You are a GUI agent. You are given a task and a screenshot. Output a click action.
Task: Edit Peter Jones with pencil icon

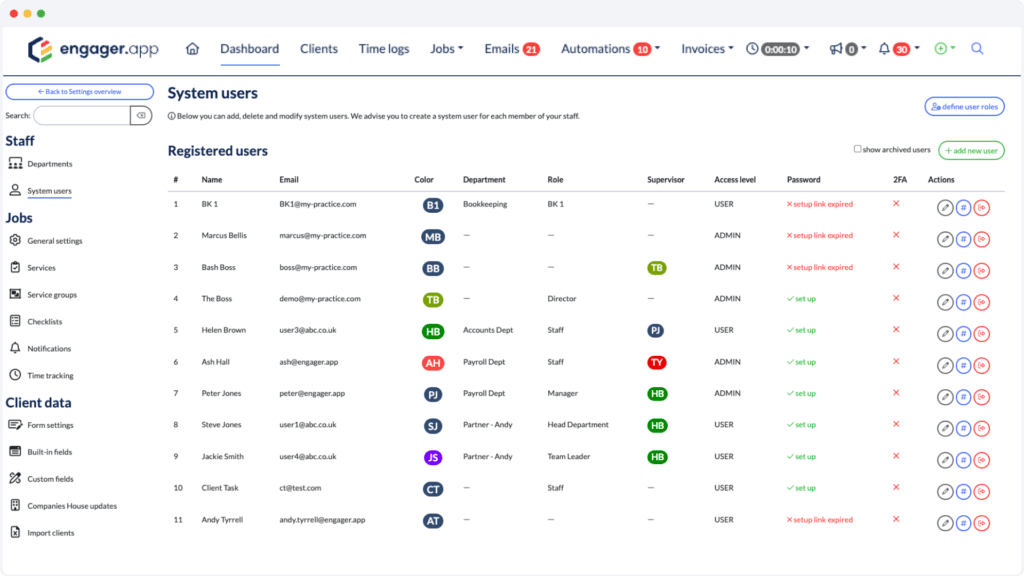(944, 397)
